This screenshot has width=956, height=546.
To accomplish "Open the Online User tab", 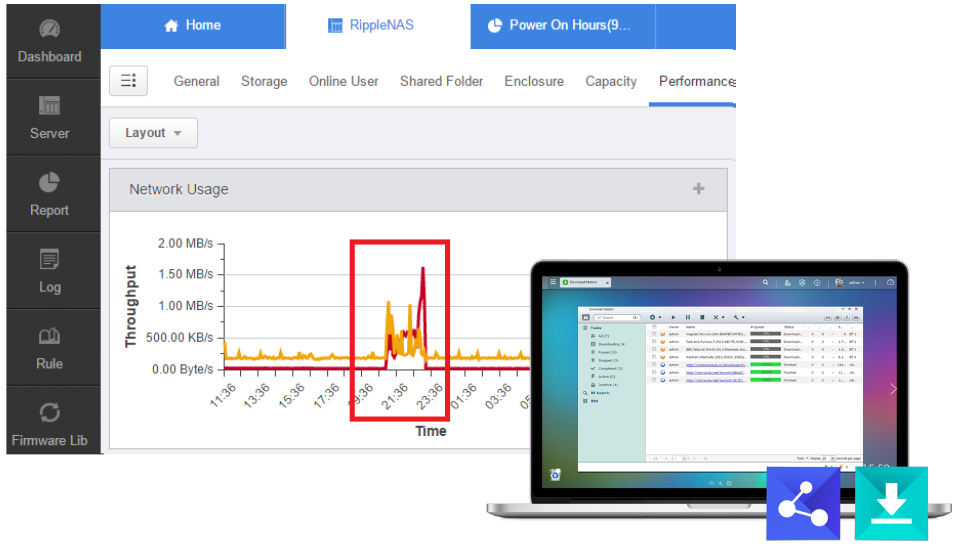I will (343, 81).
